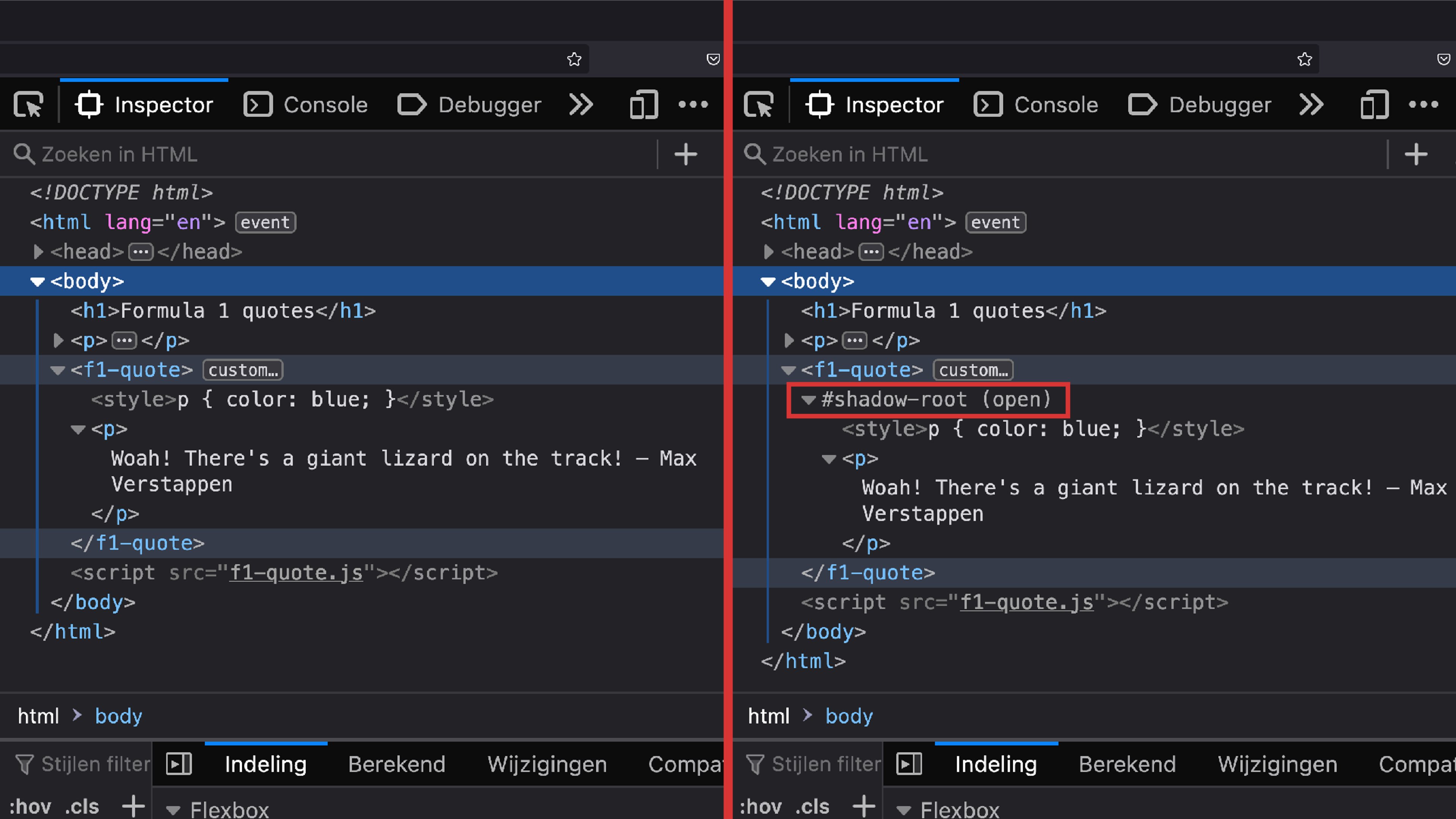Toggle the three-pane sidebar icon in left panel
The width and height of the screenshot is (1456, 819).
click(x=179, y=764)
